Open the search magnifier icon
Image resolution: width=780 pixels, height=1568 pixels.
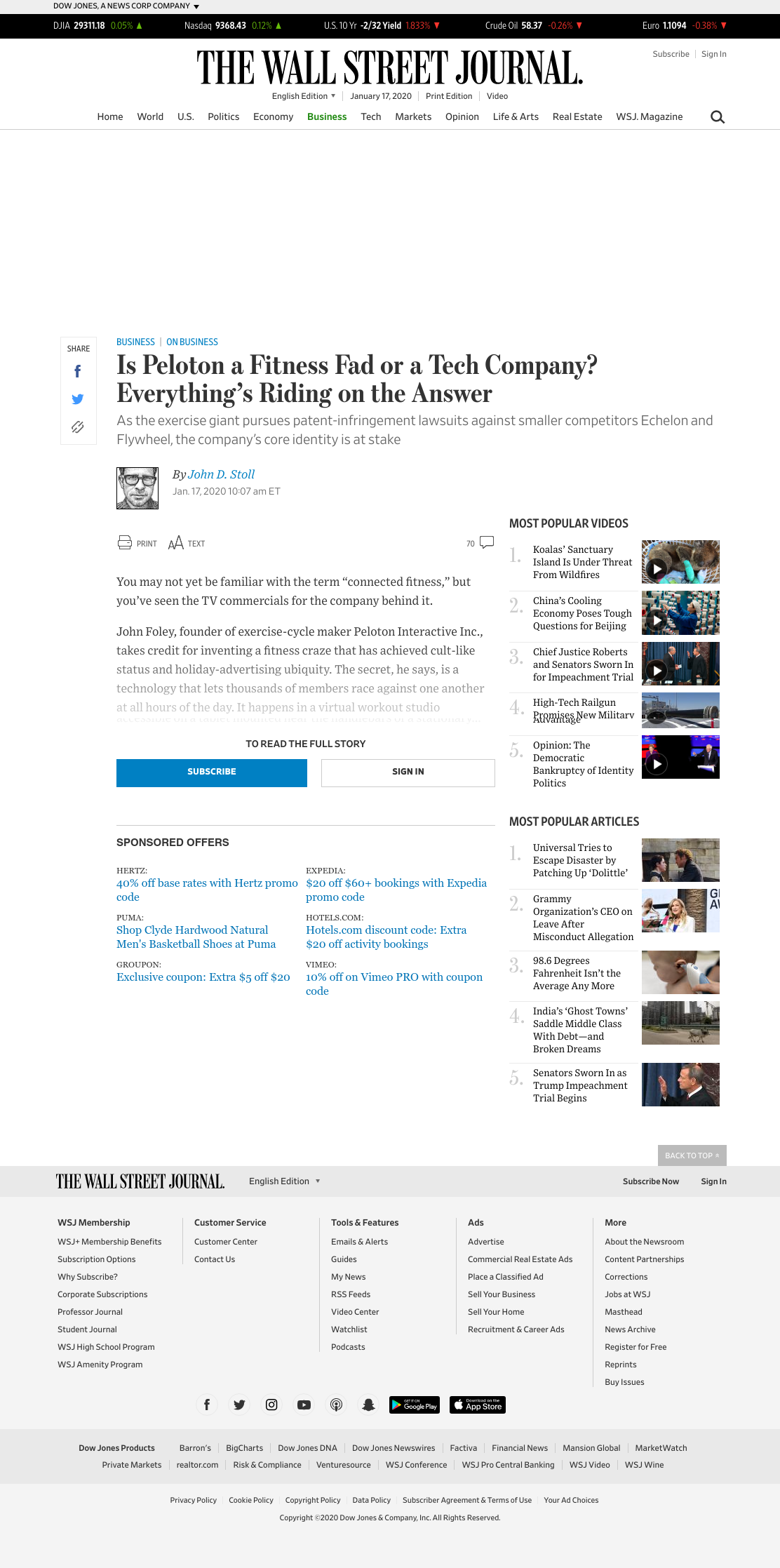pyautogui.click(x=718, y=117)
